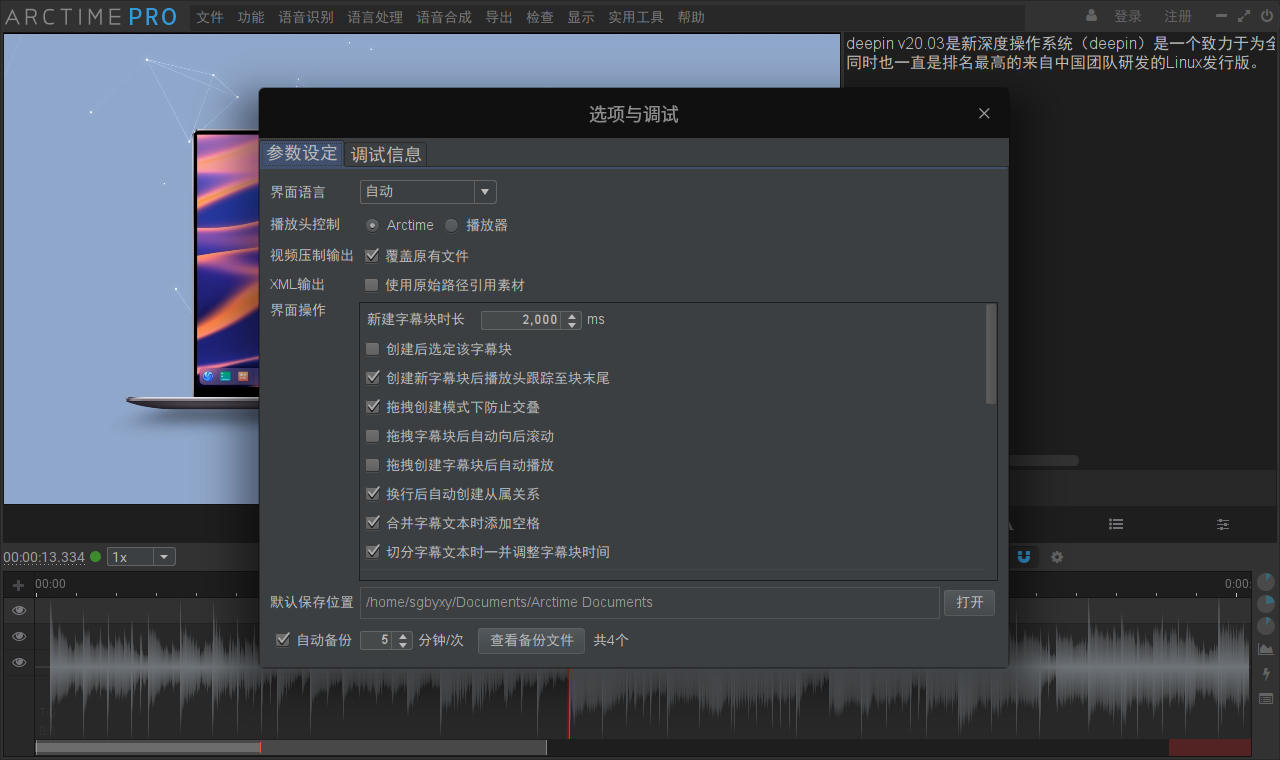Uncheck the 覆盖原有文件 checkbox
The width and height of the screenshot is (1280, 760).
(x=372, y=256)
